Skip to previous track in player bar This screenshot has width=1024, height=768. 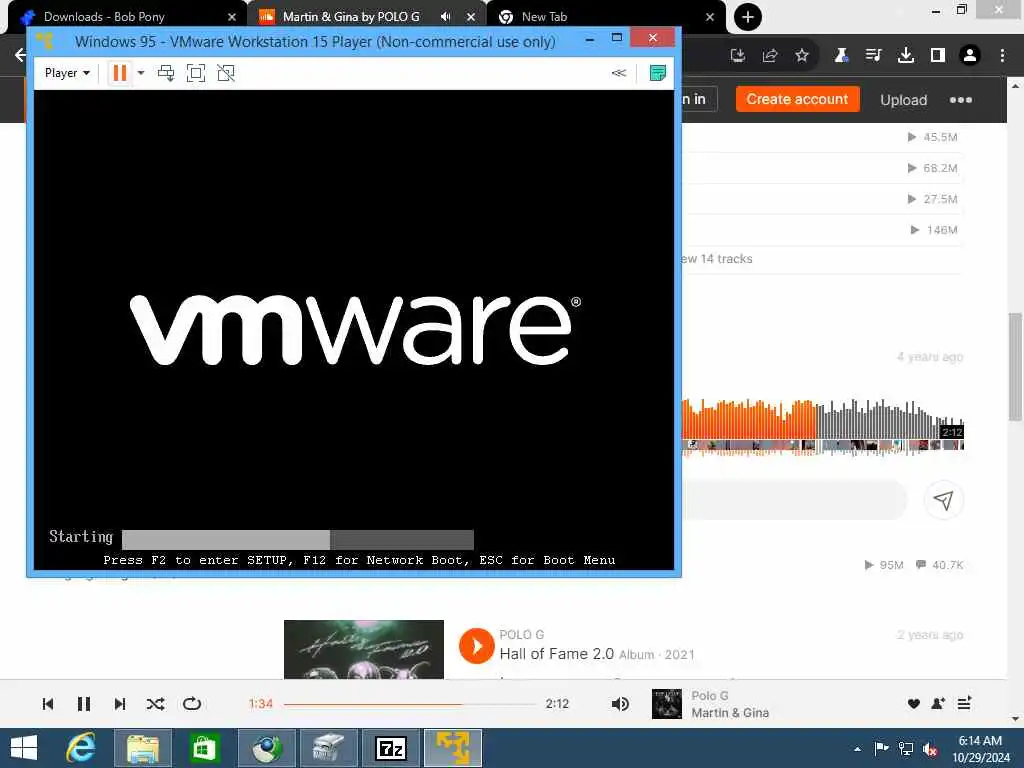tap(48, 704)
